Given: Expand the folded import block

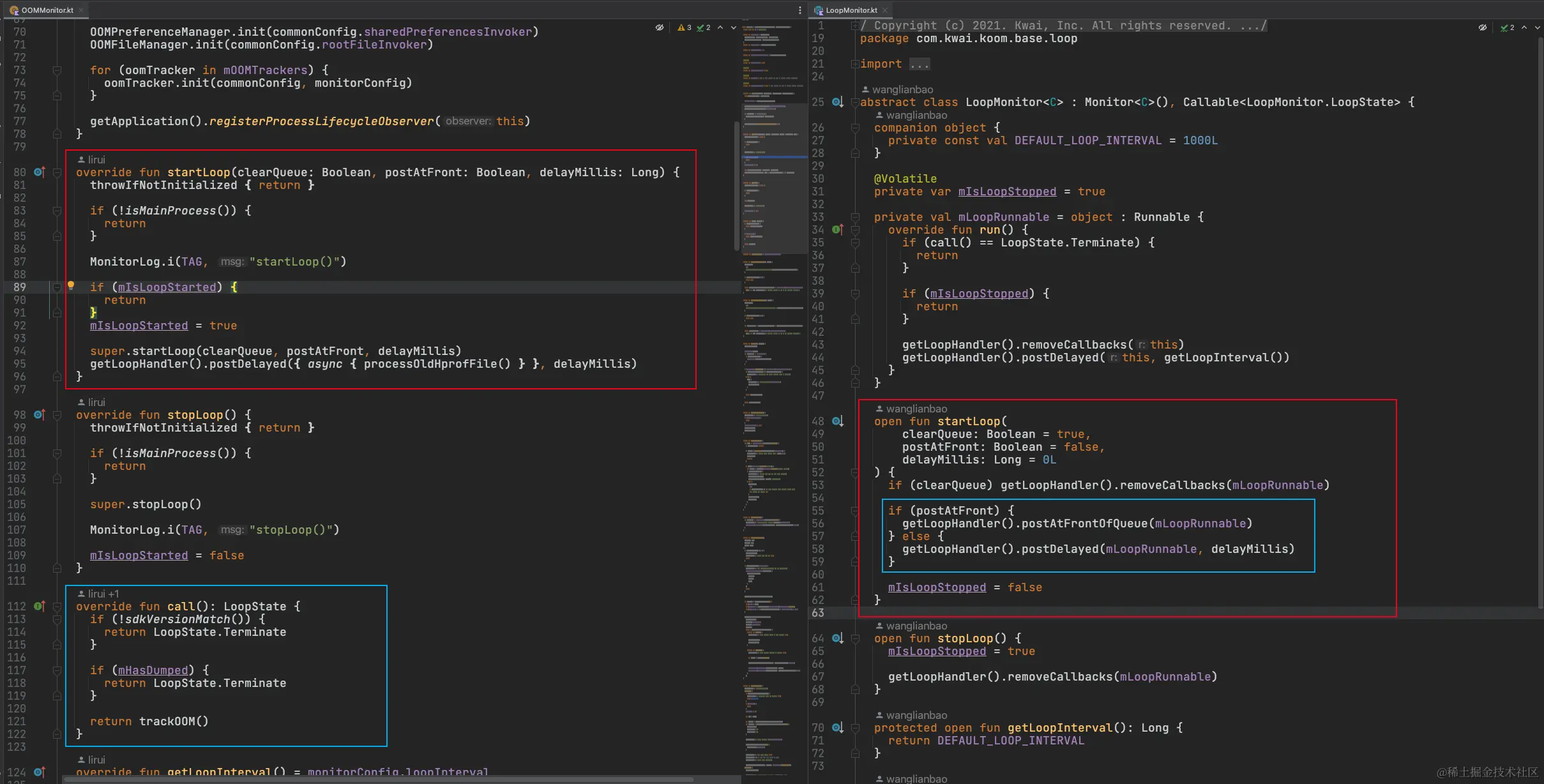Looking at the screenshot, I should 854,64.
